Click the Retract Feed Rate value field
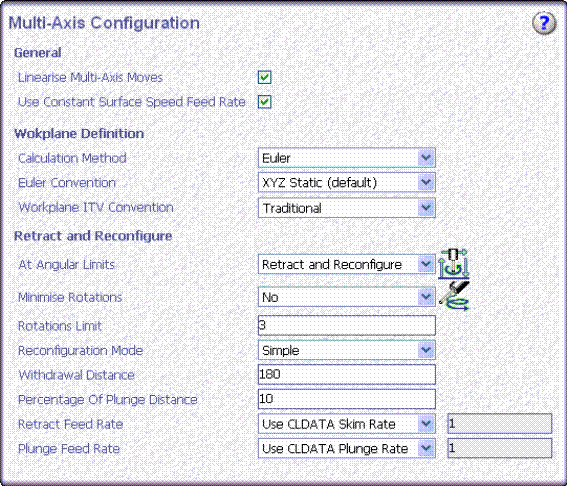This screenshot has height=488, width=569. point(500,423)
